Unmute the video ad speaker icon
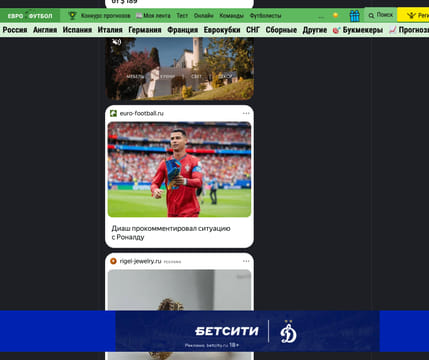This screenshot has width=429, height=360. (116, 42)
